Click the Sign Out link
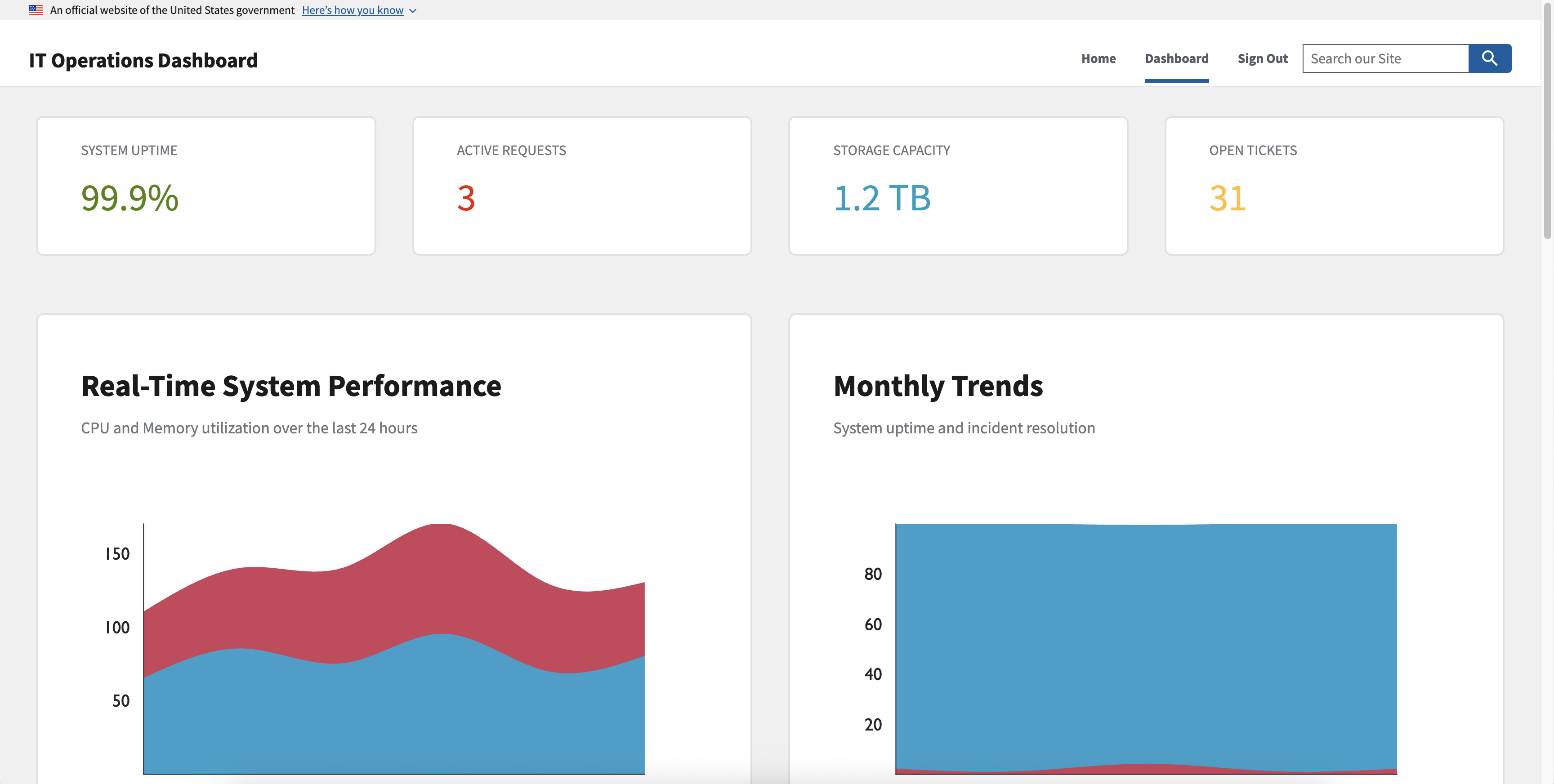Screen dimensions: 1554x784 click(1262, 58)
